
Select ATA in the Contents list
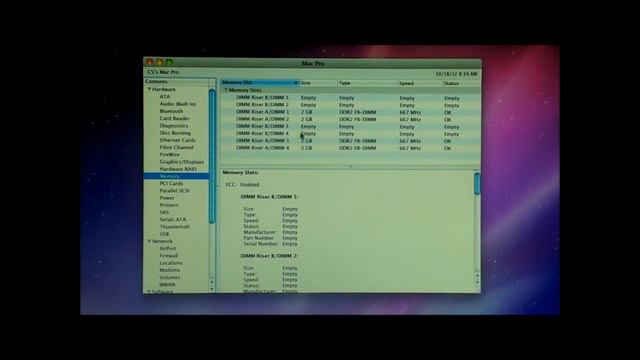tap(165, 97)
